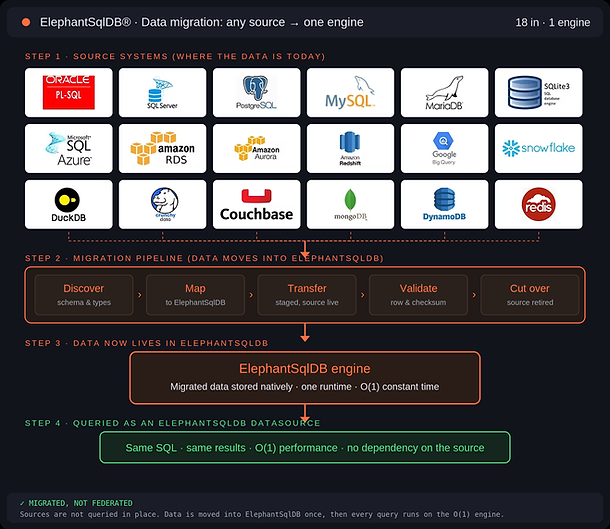610x529 pixels.
Task: Click the "Sources are not queried in place" note
Action: tap(262, 514)
